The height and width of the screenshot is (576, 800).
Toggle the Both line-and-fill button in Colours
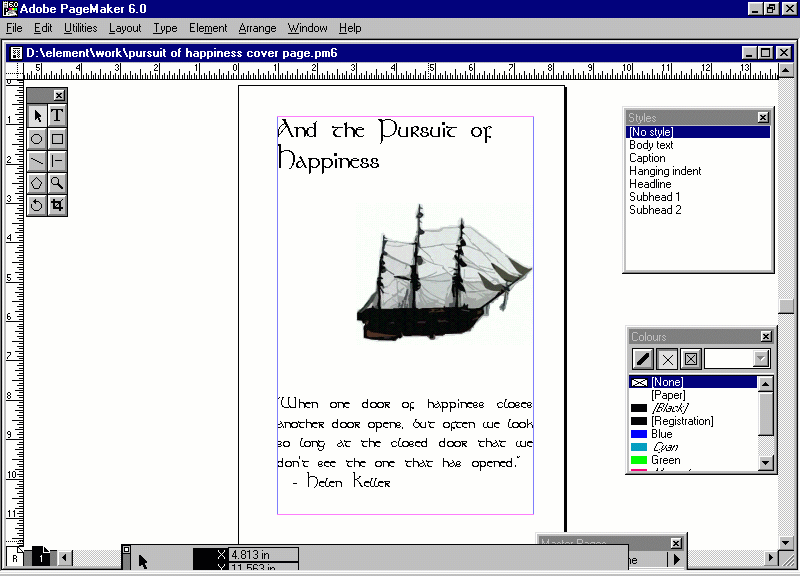coord(690,359)
